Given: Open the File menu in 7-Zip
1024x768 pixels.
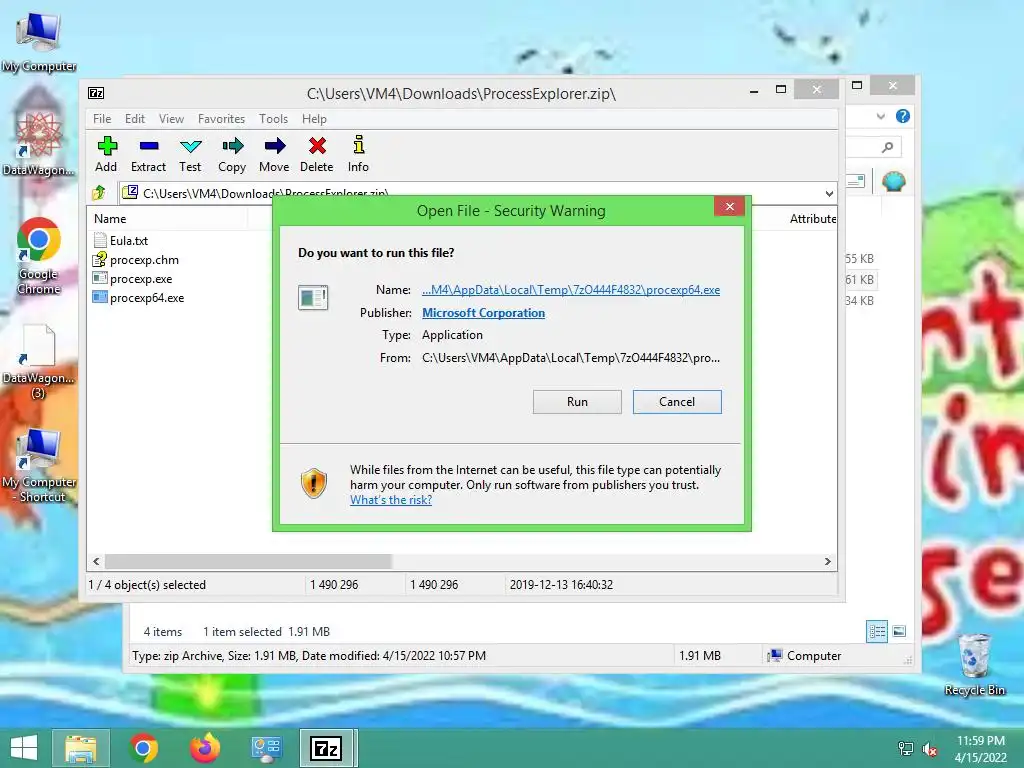Looking at the screenshot, I should tap(102, 119).
